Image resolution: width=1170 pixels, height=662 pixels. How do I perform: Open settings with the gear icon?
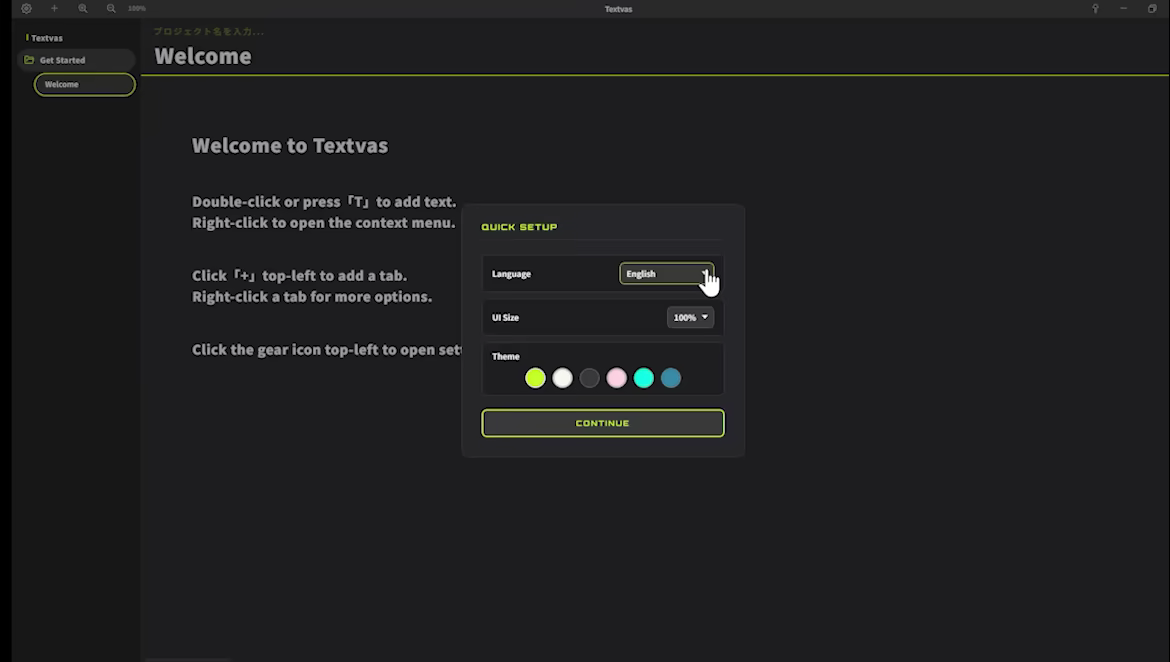coord(26,8)
